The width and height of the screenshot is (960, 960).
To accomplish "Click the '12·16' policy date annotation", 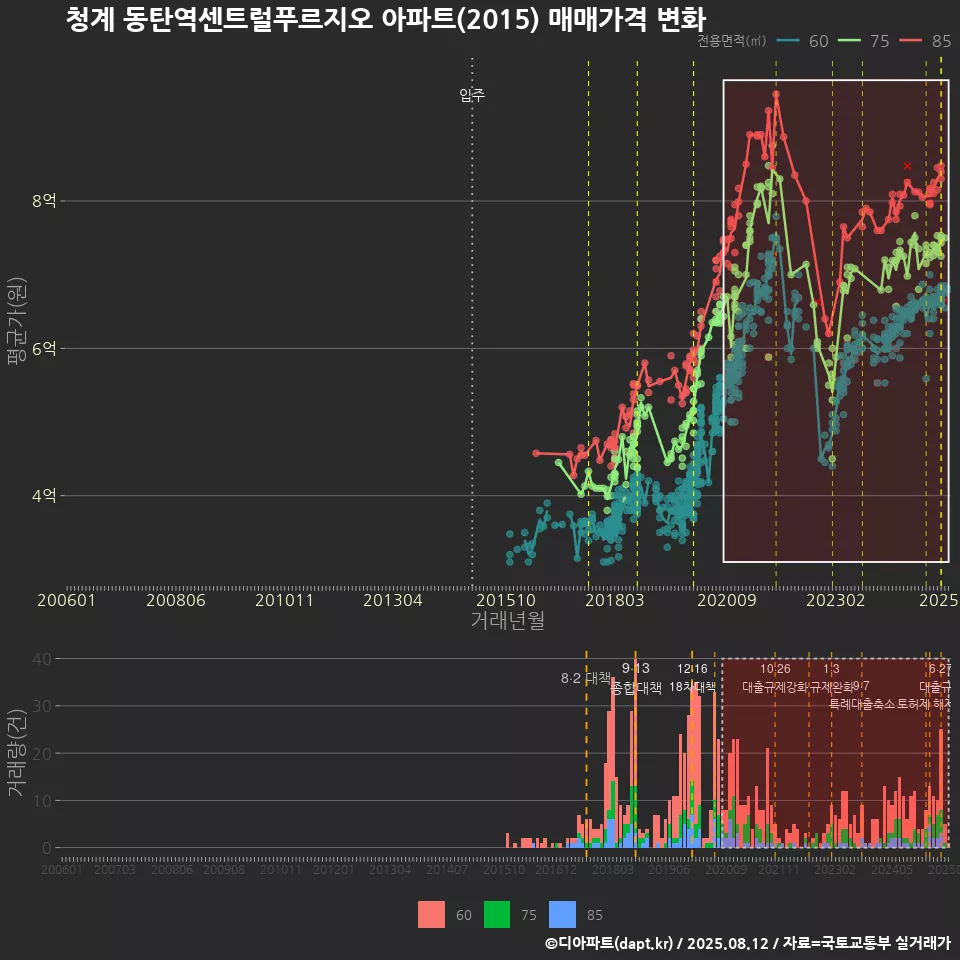I will 692,669.
